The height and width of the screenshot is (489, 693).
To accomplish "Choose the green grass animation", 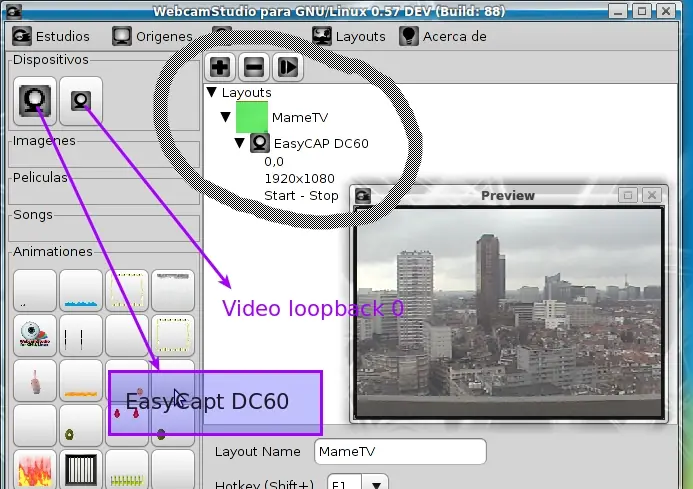I will [x=127, y=470].
